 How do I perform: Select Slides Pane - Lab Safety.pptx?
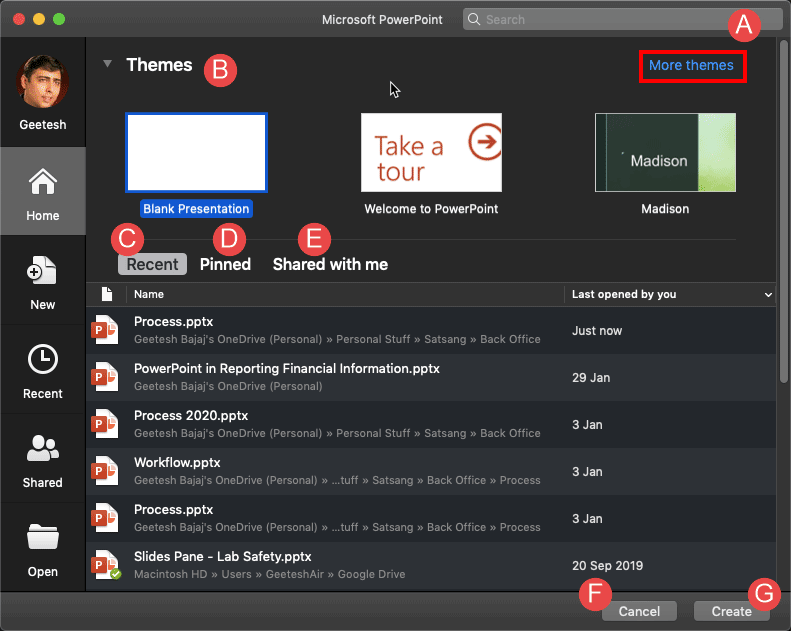431,565
